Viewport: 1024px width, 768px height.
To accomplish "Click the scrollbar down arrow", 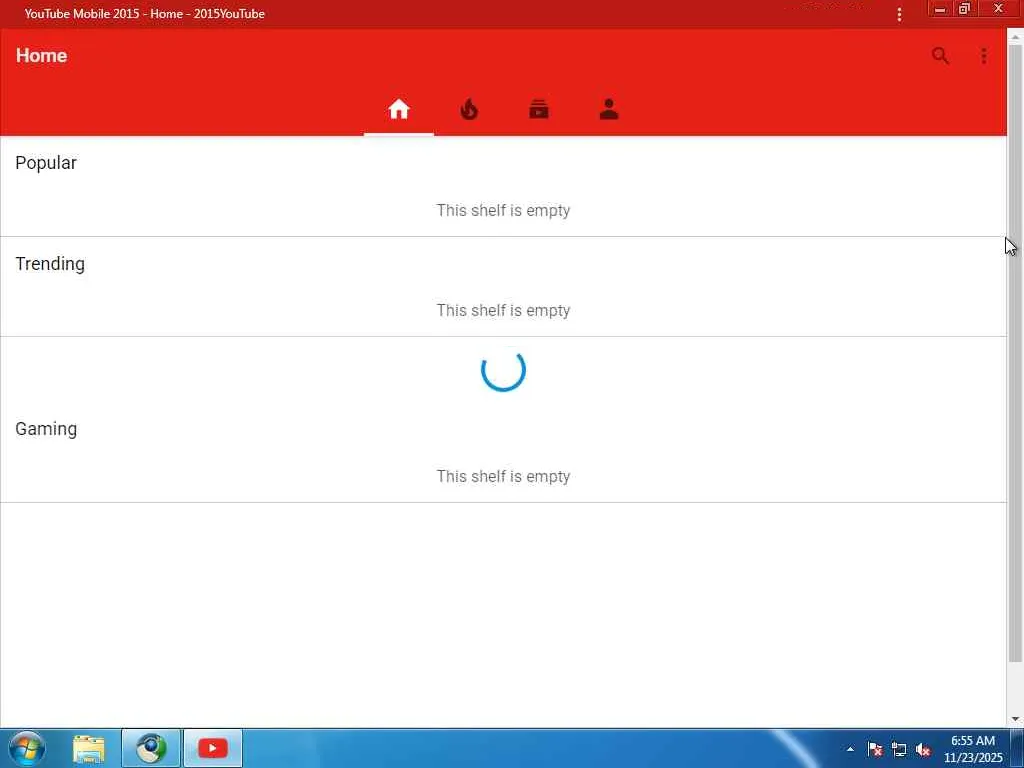I will pos(1015,719).
